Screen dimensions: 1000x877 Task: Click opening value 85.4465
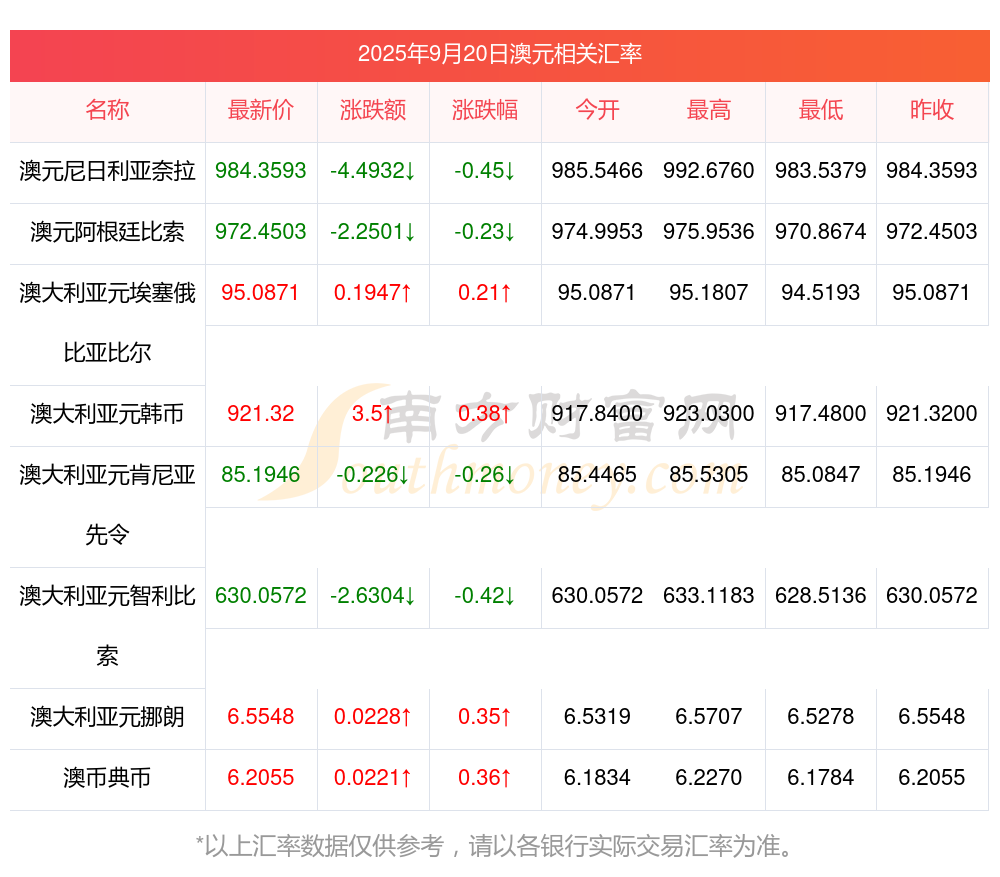(x=597, y=475)
